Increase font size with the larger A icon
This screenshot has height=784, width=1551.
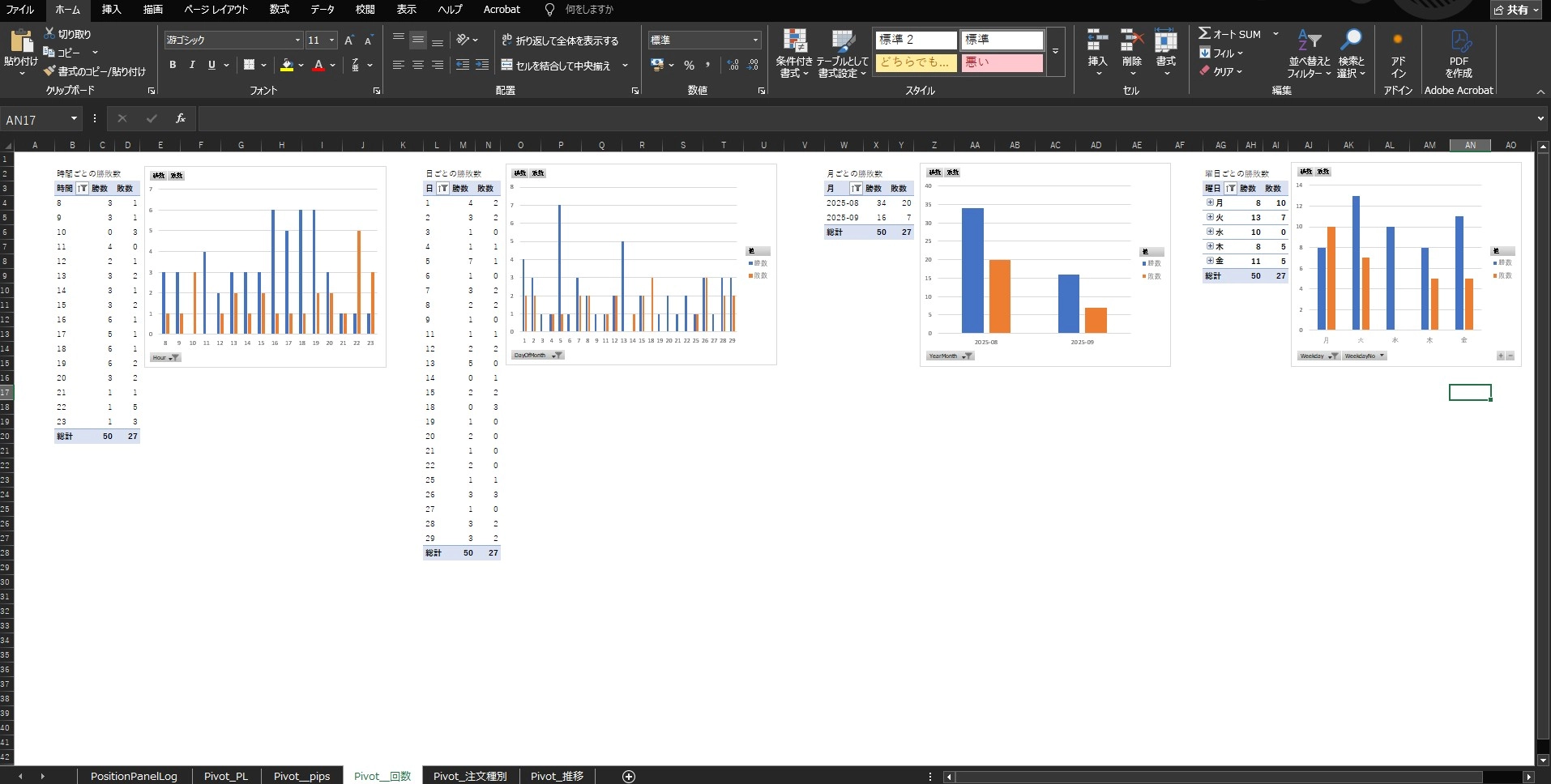coord(349,40)
